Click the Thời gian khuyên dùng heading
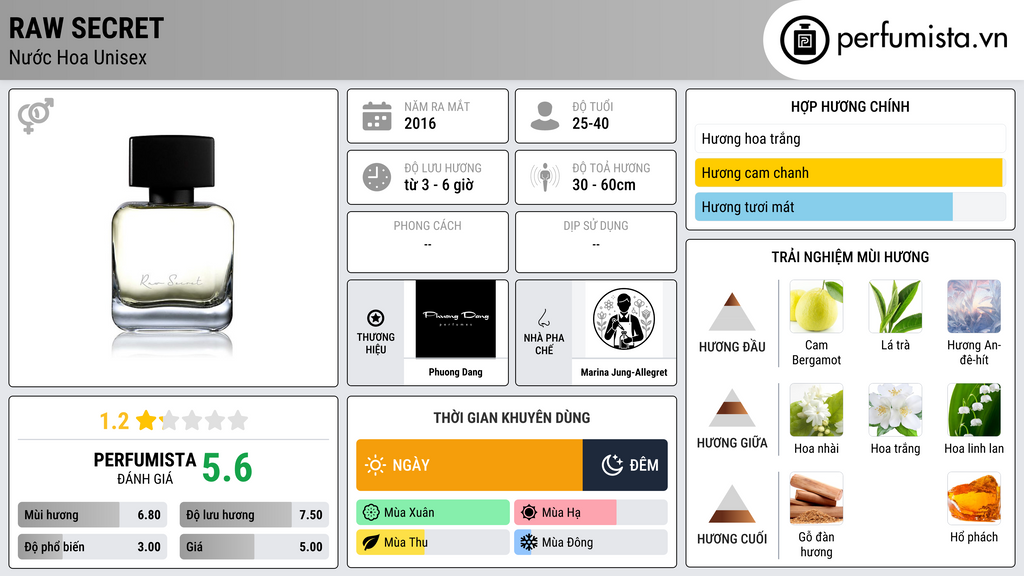The width and height of the screenshot is (1024, 576). [x=512, y=418]
